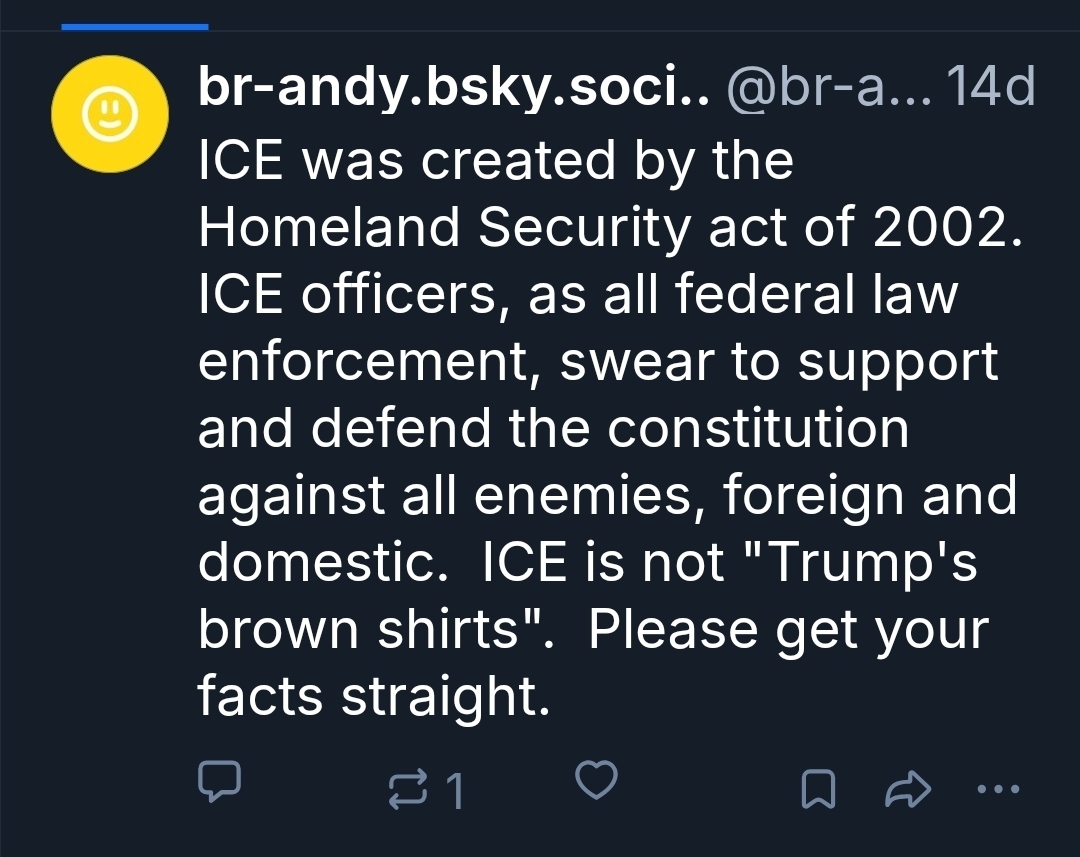Reply to br-andy's post
1080x857 pixels.
219,783
